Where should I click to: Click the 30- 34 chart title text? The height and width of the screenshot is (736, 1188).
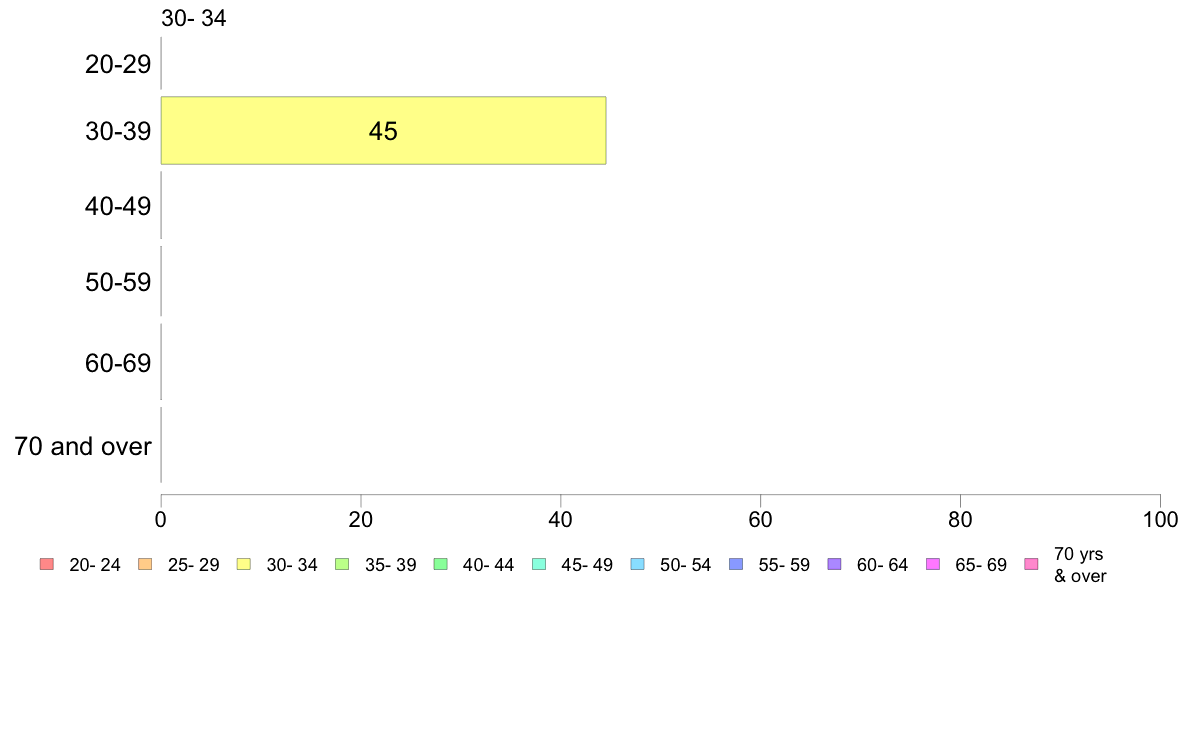click(x=194, y=18)
